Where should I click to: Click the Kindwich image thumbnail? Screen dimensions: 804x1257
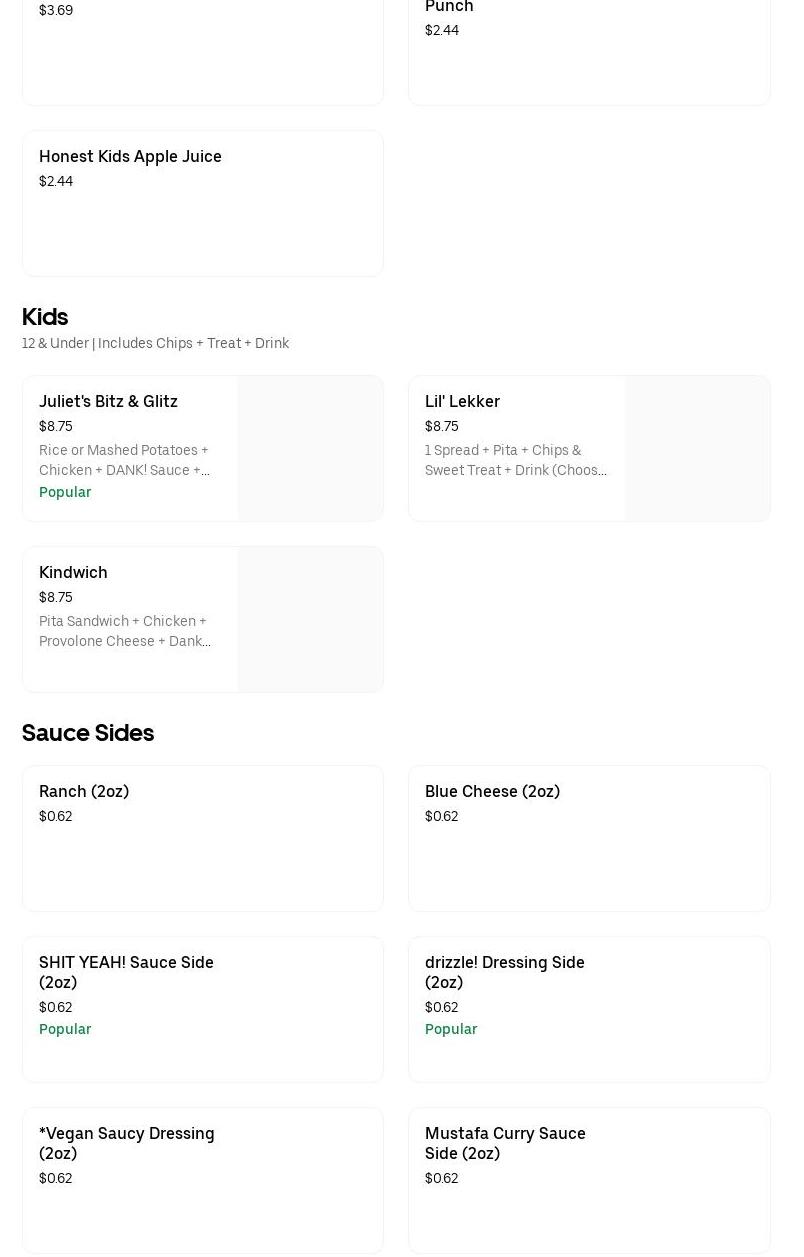point(310,620)
